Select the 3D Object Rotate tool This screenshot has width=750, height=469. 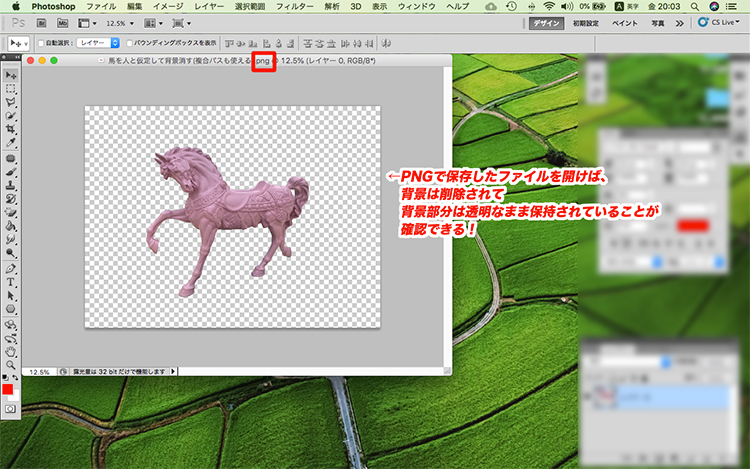tap(11, 325)
